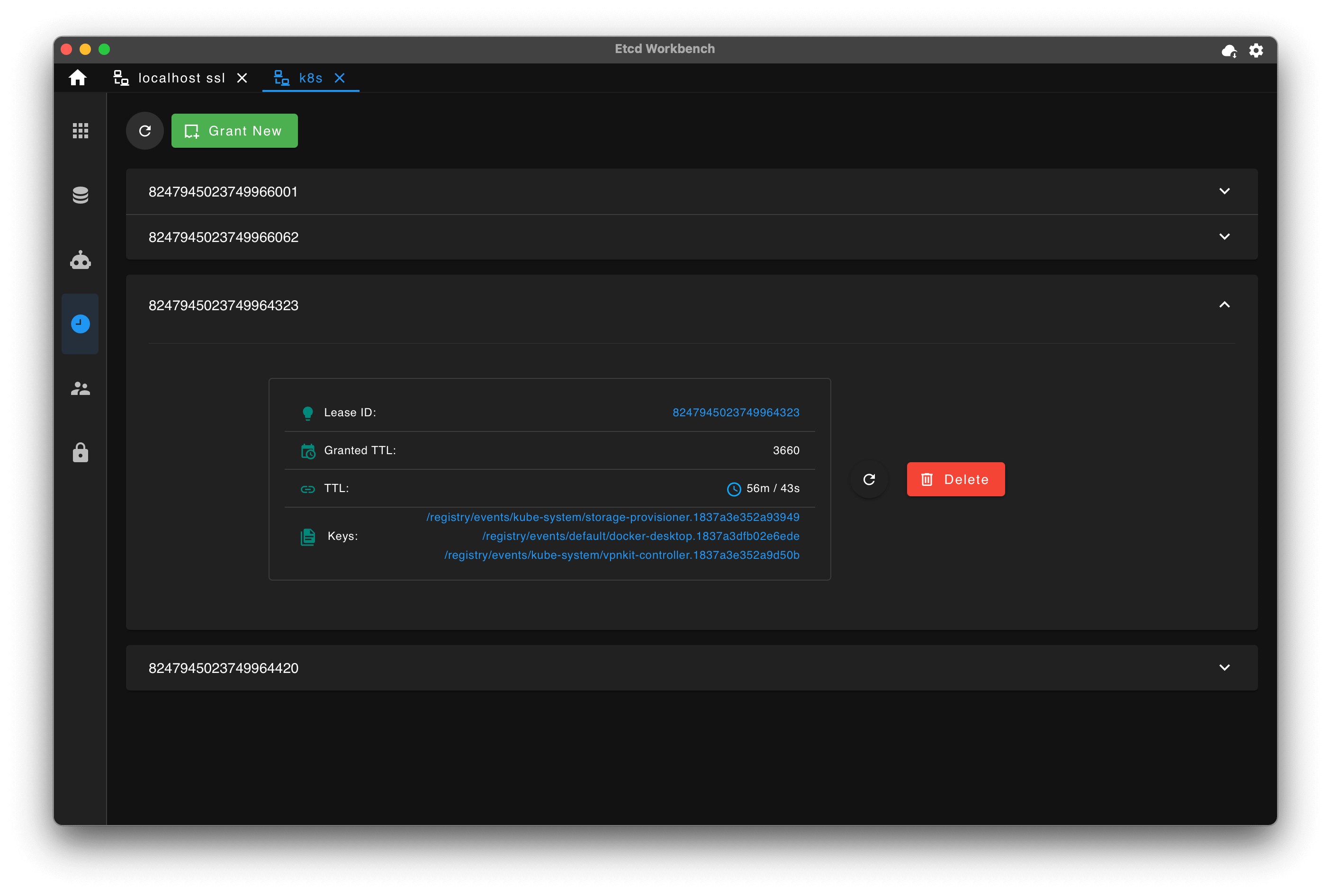1331x896 pixels.
Task: Expand lease 8247945023749966062
Action: (692, 237)
